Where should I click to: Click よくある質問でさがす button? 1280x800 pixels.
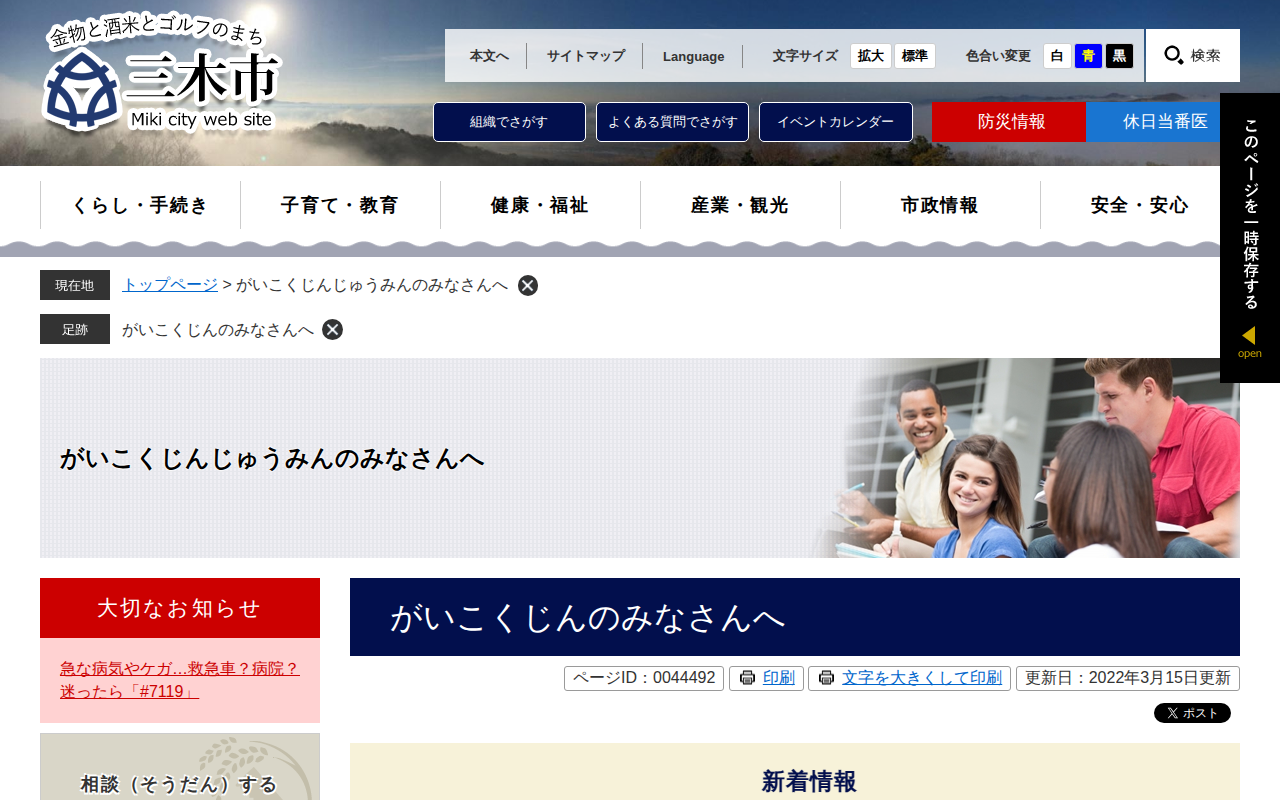point(672,122)
